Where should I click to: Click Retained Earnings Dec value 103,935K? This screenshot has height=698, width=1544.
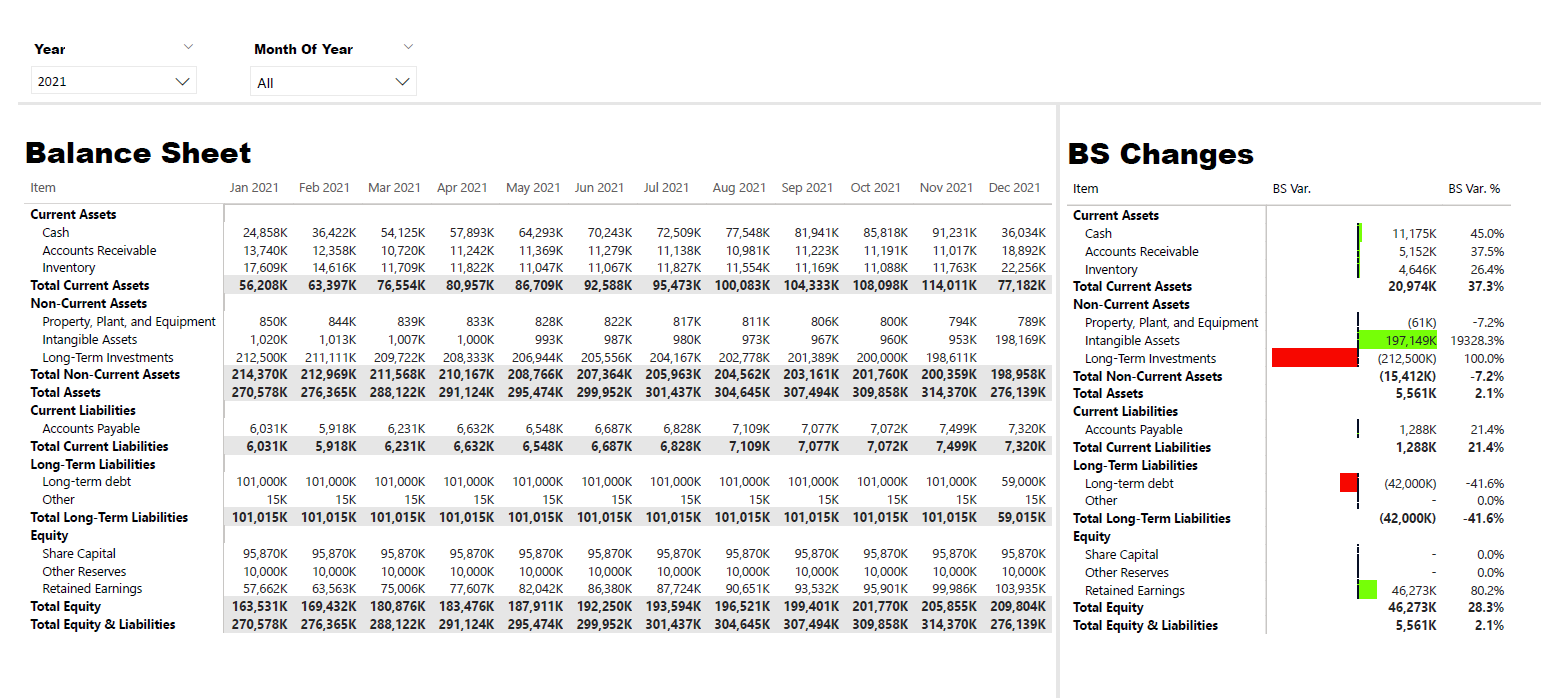(1020, 588)
